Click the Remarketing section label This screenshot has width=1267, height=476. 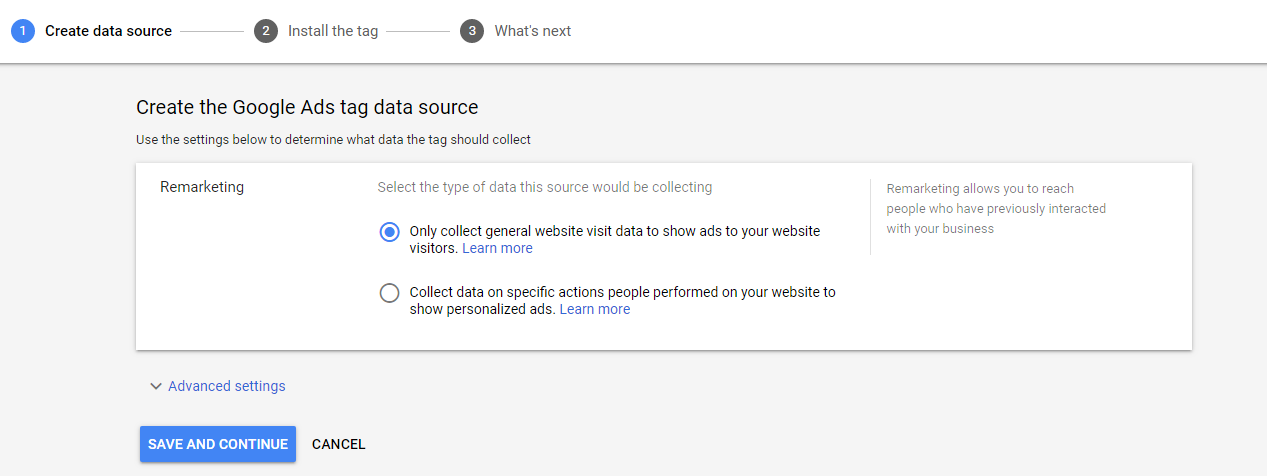[x=202, y=187]
